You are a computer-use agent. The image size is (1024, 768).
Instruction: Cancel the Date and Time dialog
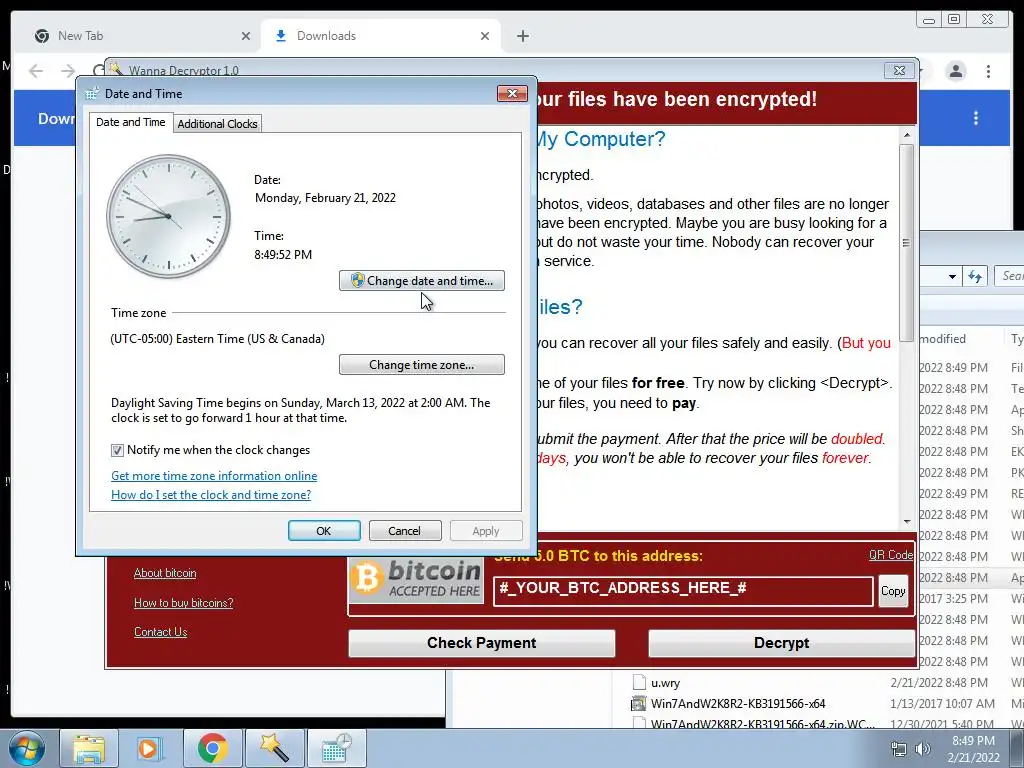tap(405, 530)
